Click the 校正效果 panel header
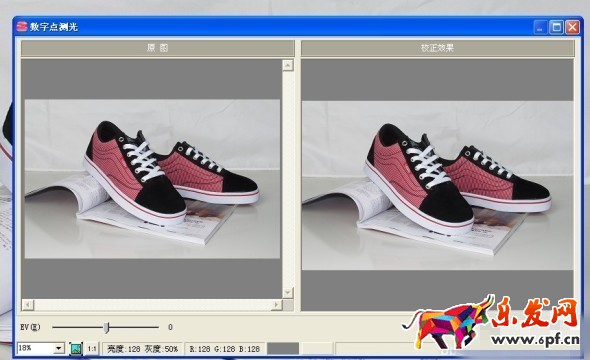Image resolution: width=590 pixels, height=360 pixels. (x=438, y=48)
